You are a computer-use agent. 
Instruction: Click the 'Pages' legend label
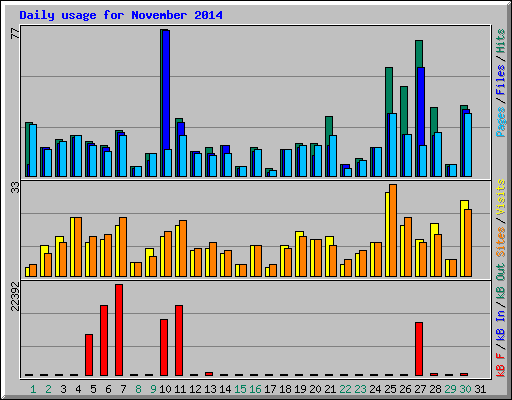pos(501,122)
